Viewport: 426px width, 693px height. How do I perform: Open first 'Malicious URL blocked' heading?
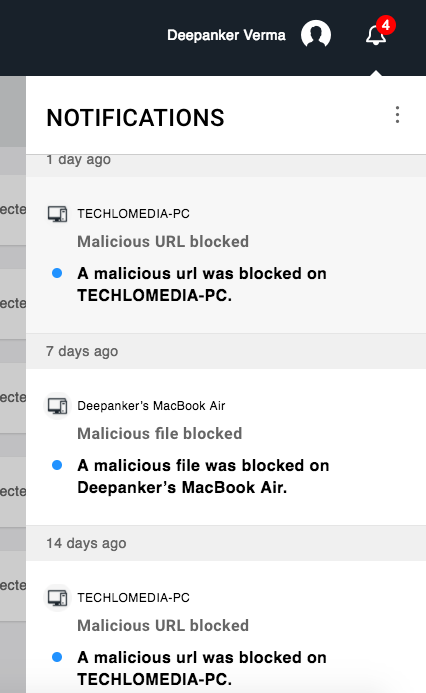(163, 242)
